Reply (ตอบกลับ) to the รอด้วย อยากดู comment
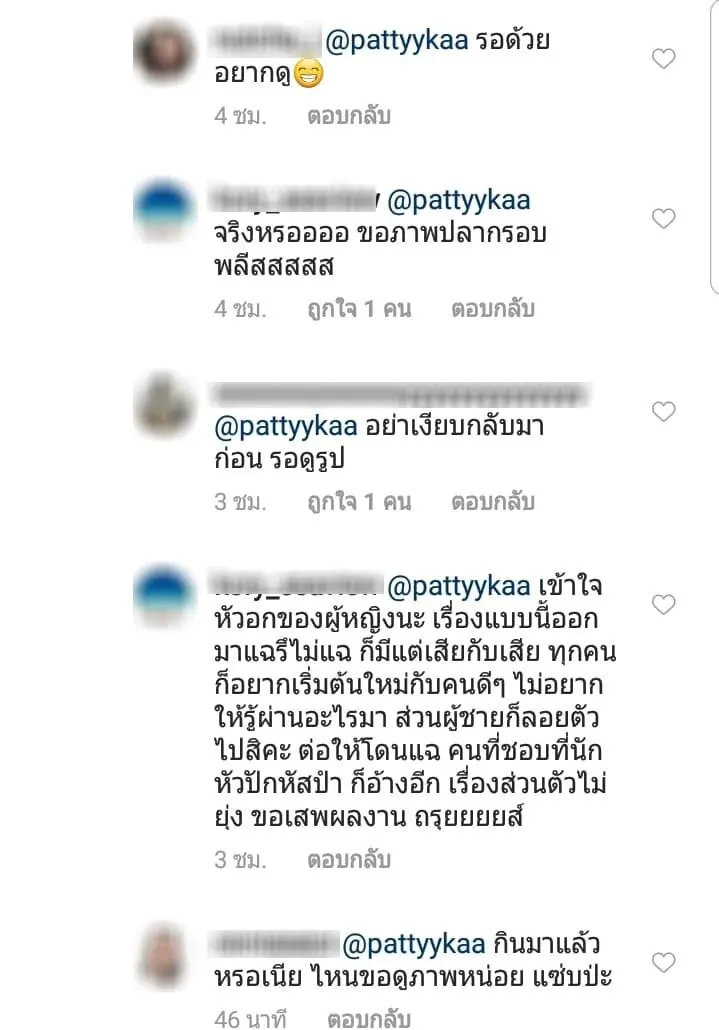Viewport: 719px width, 1030px height. click(x=349, y=116)
